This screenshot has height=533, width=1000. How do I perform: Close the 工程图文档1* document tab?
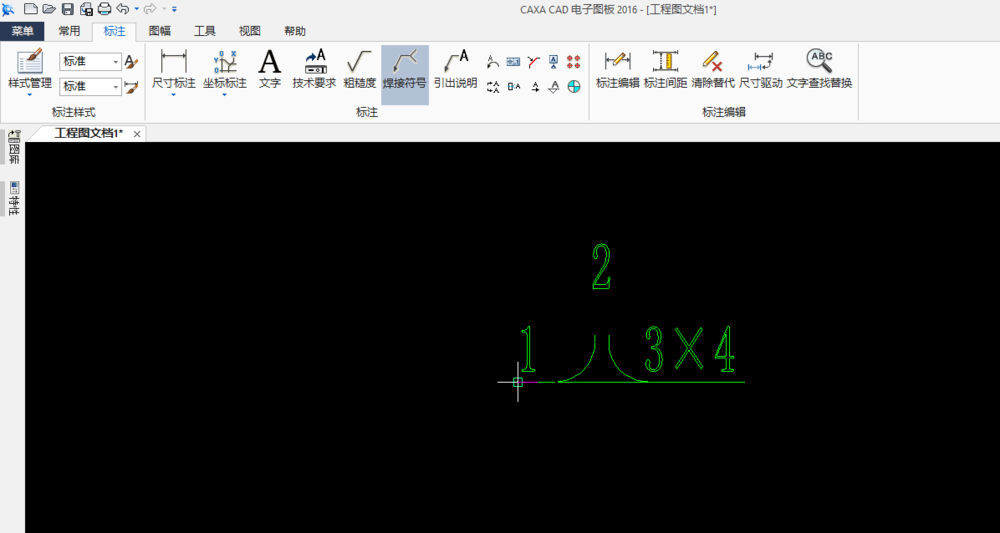[136, 134]
